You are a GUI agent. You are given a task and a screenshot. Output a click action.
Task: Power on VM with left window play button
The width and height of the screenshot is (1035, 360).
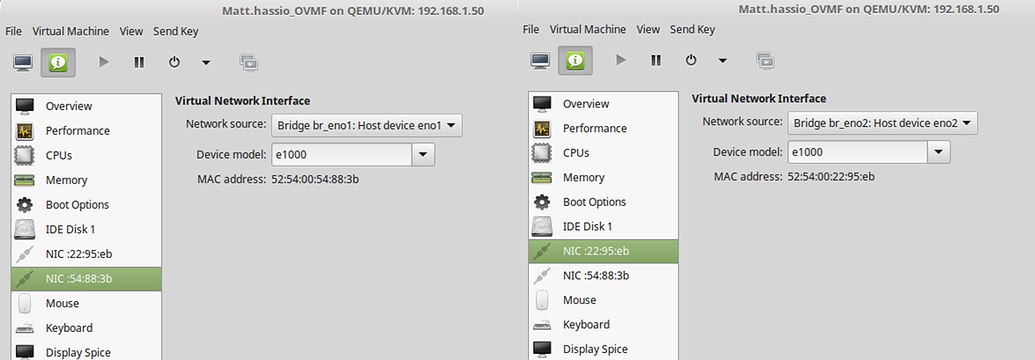[104, 62]
